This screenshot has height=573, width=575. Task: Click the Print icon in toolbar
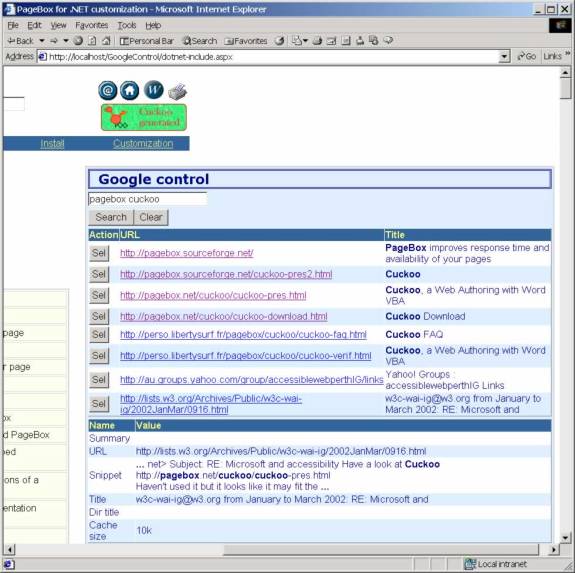pos(318,41)
